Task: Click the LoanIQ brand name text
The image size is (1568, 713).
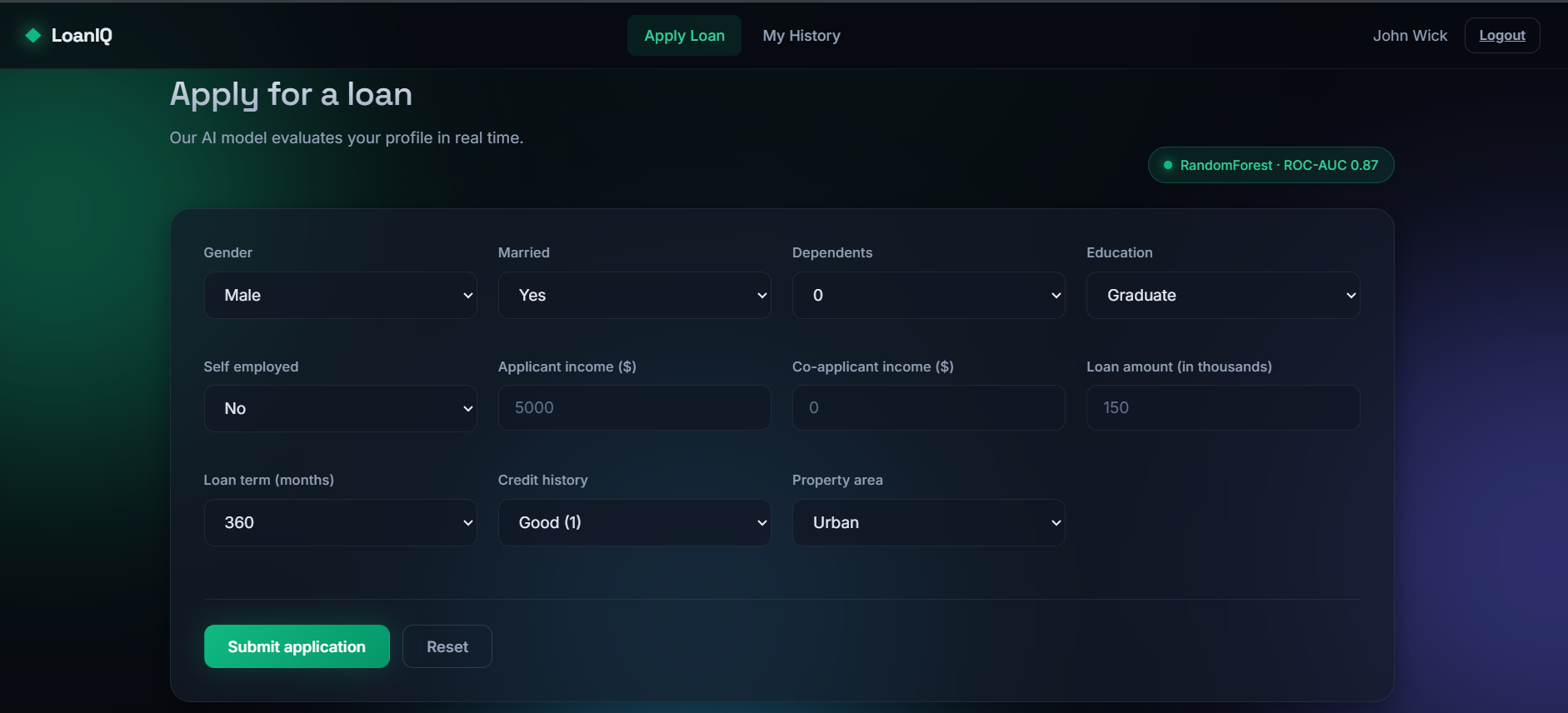Action: click(82, 35)
